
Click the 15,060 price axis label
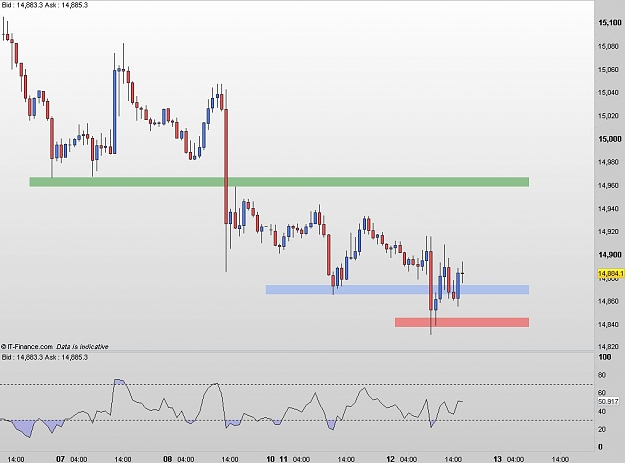(x=608, y=70)
